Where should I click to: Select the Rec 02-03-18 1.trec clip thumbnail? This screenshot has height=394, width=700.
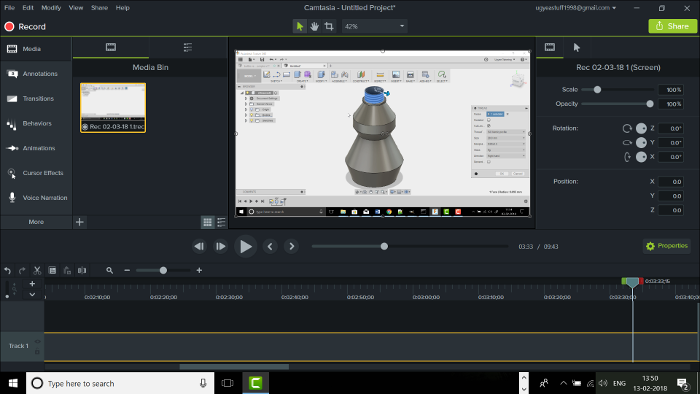113,108
